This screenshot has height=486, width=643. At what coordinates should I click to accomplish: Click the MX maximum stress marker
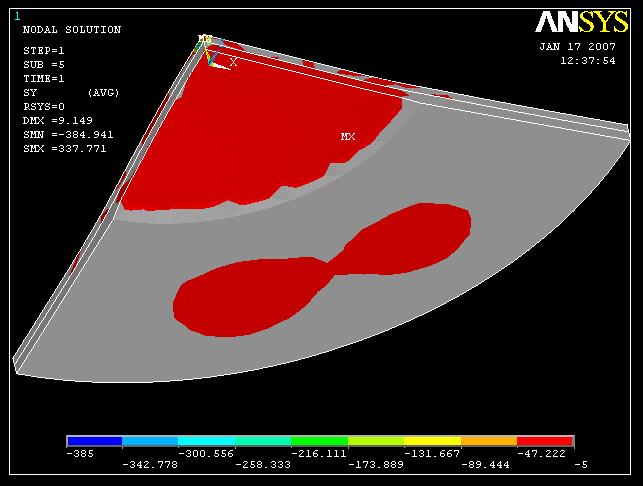coord(348,137)
